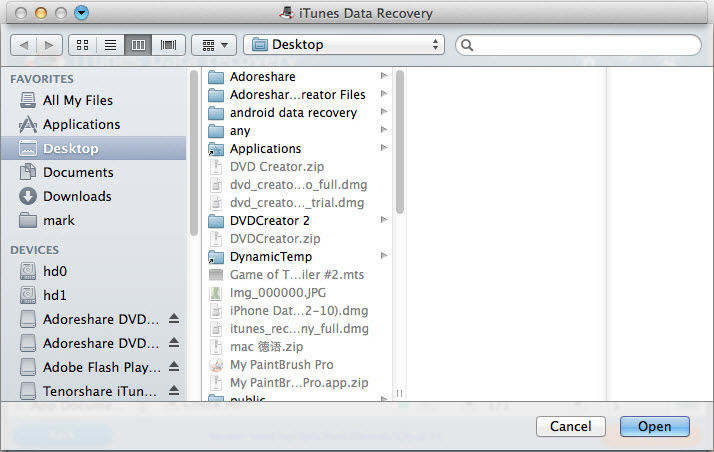The width and height of the screenshot is (714, 452).
Task: Eject the Tenorshare iTunes volume
Action: 173,391
